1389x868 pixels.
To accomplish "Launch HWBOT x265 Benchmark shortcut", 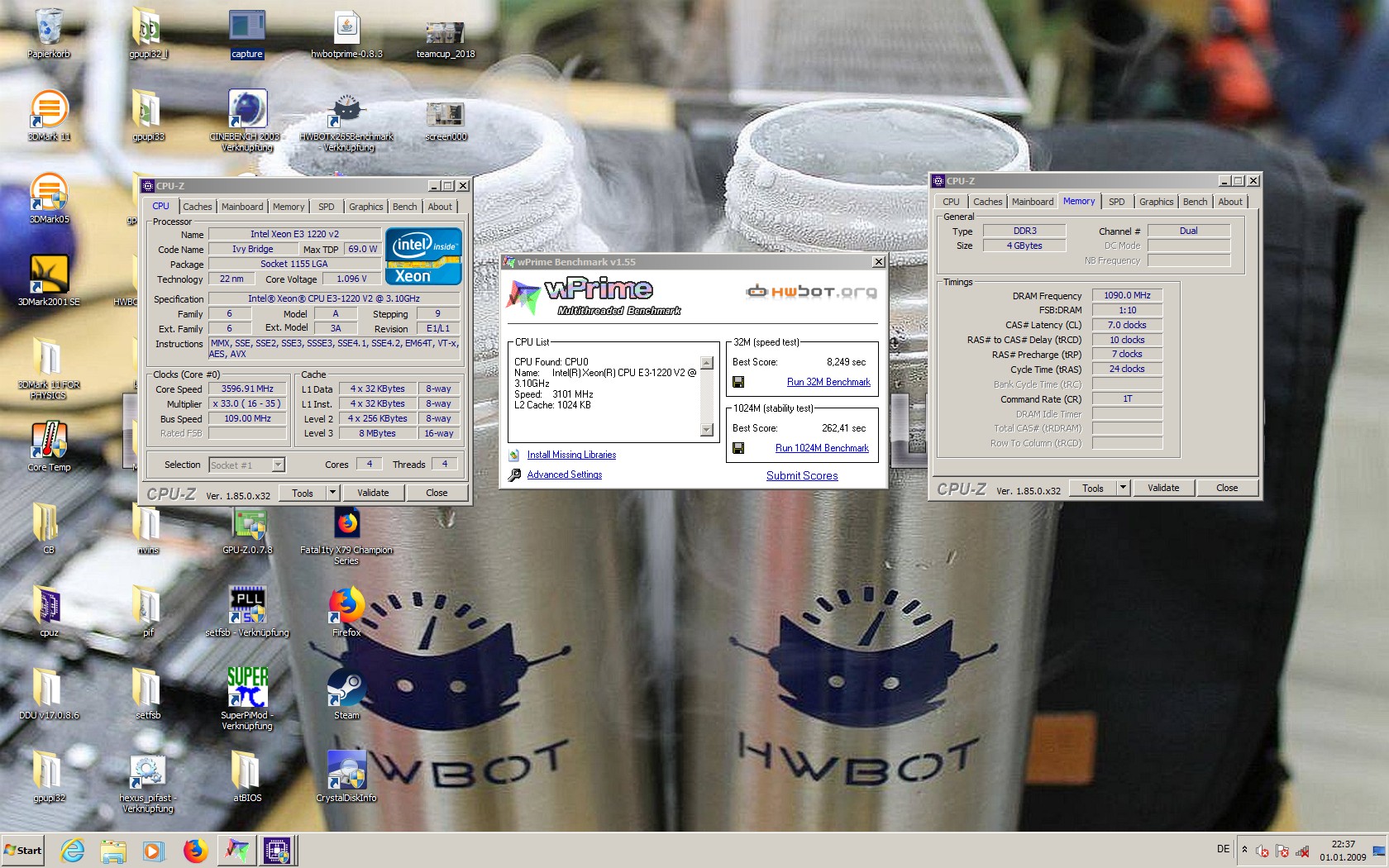I will (x=346, y=121).
